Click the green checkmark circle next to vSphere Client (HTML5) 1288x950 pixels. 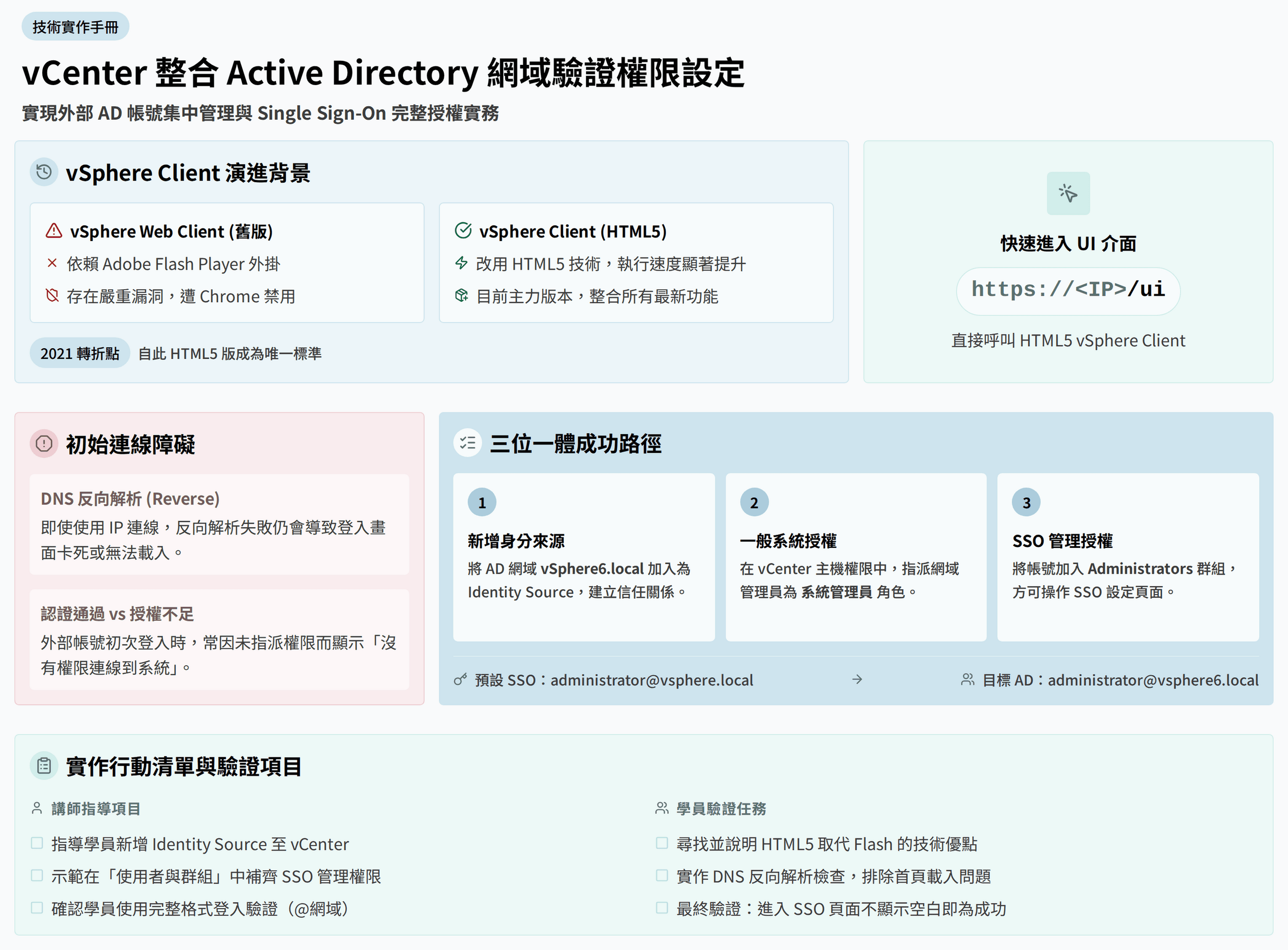tap(463, 230)
